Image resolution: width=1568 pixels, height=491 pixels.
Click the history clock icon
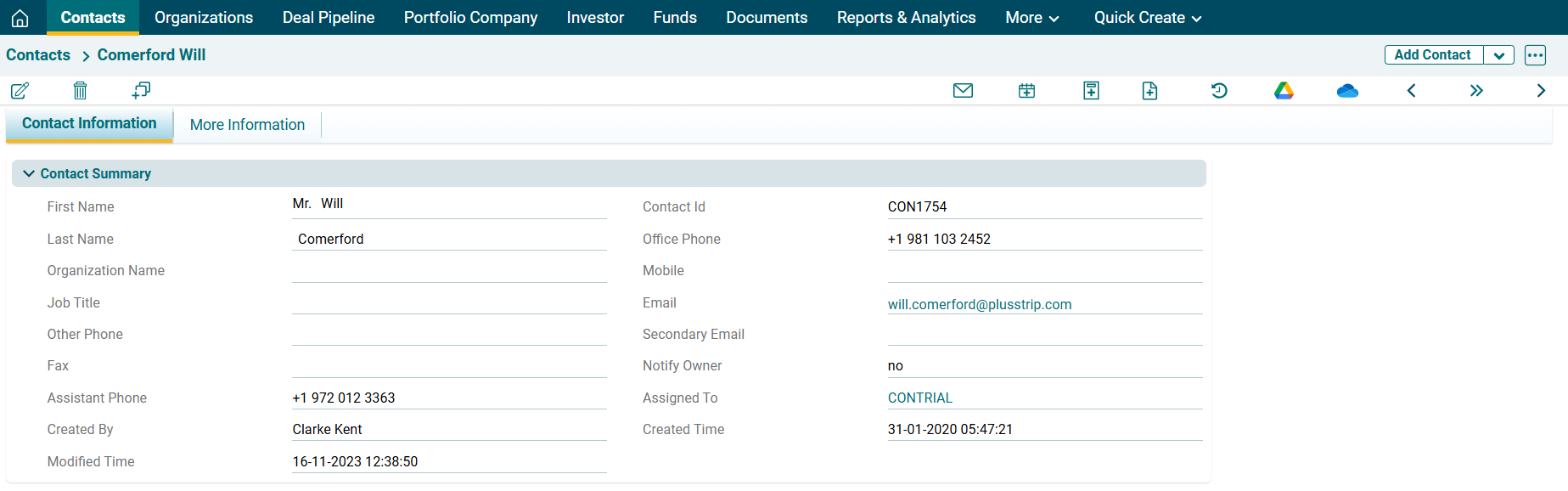pos(1219,91)
